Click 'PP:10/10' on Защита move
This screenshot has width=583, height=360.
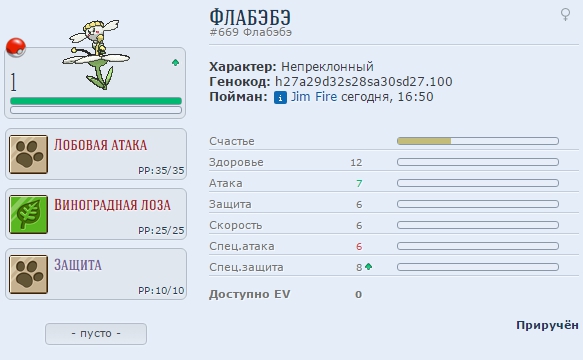(x=161, y=290)
